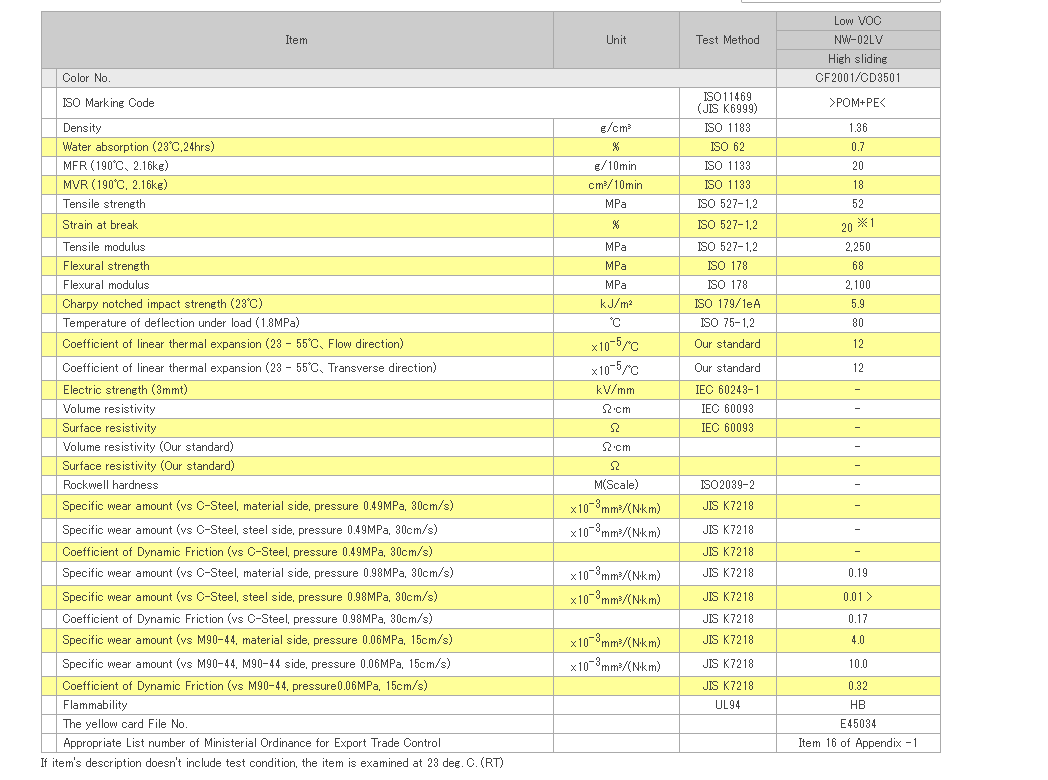Click the 'ISO11469 (JIS K6999)' test method cell
Image resolution: width=1048 pixels, height=780 pixels.
coord(728,103)
